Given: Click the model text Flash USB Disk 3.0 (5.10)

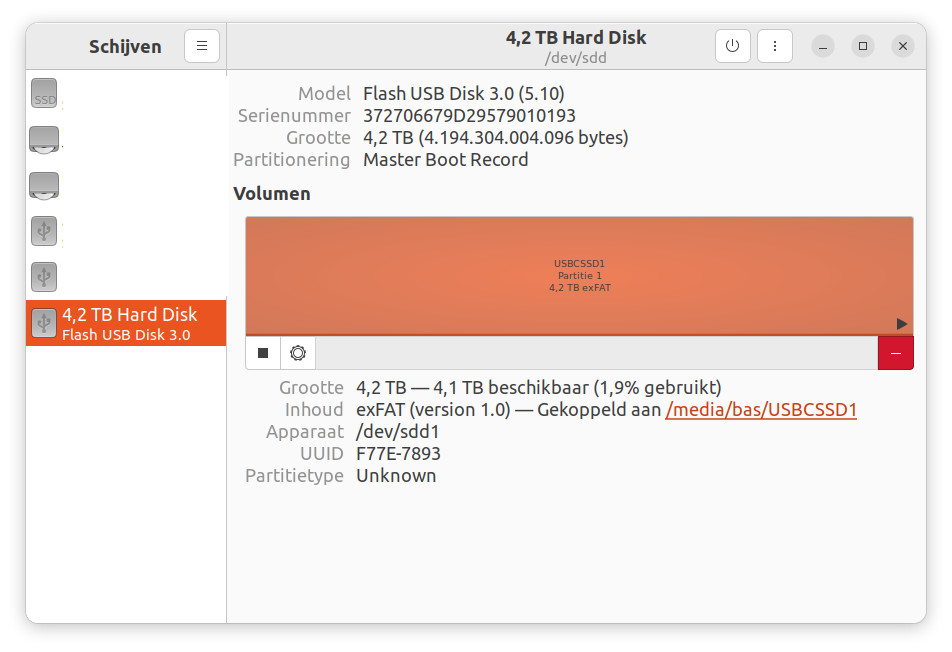Looking at the screenshot, I should [464, 93].
